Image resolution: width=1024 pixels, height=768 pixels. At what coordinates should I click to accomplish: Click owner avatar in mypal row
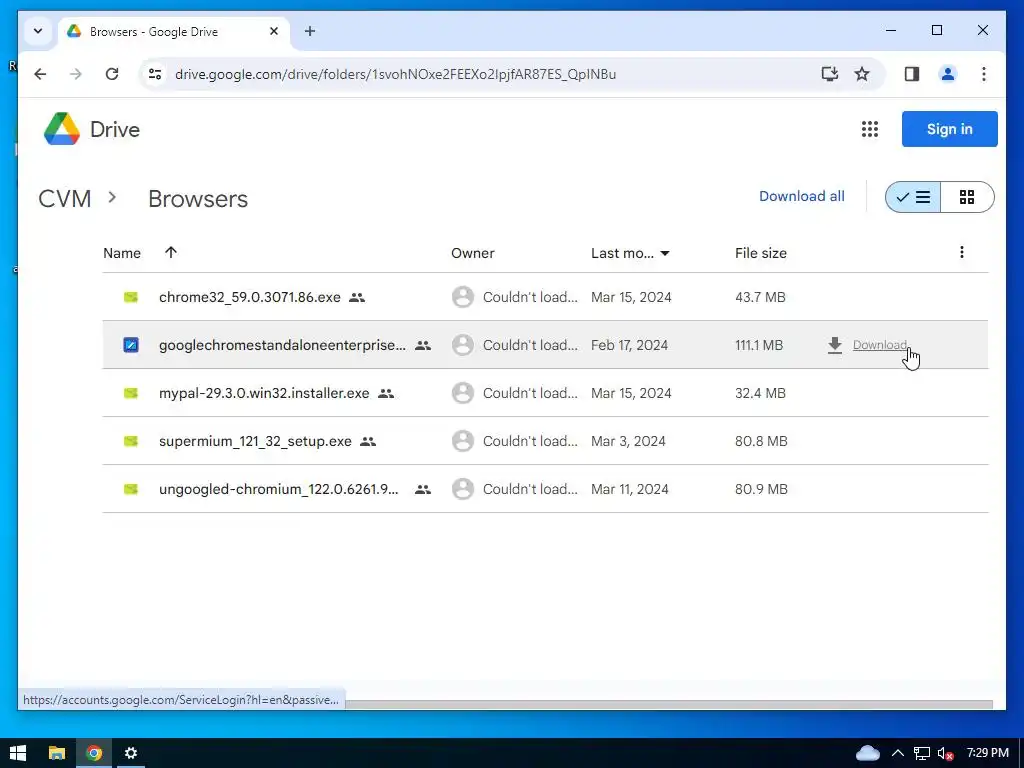[463, 393]
